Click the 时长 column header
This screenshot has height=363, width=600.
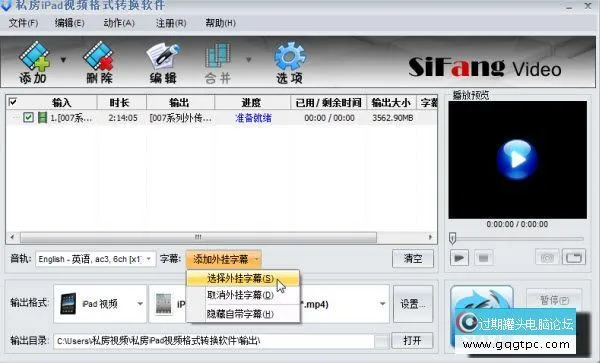[119, 103]
